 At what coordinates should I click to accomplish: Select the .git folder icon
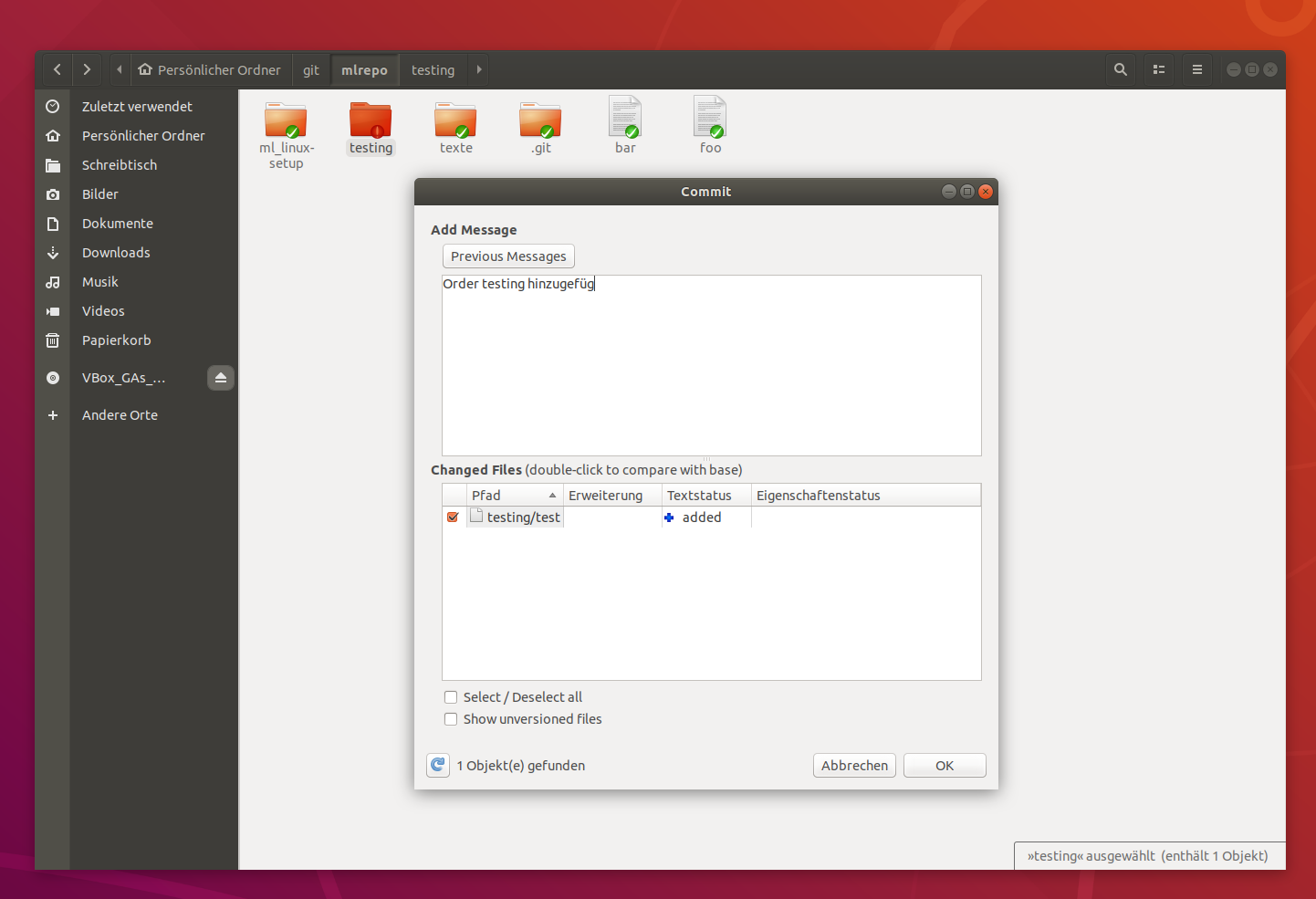[540, 121]
